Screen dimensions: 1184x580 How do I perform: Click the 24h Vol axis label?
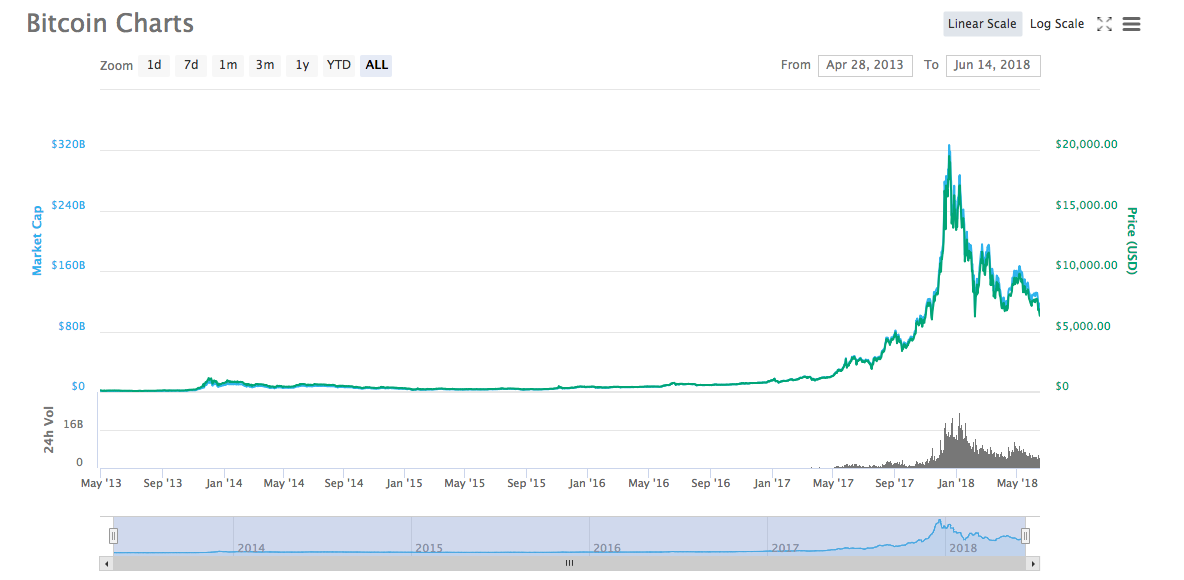(49, 430)
